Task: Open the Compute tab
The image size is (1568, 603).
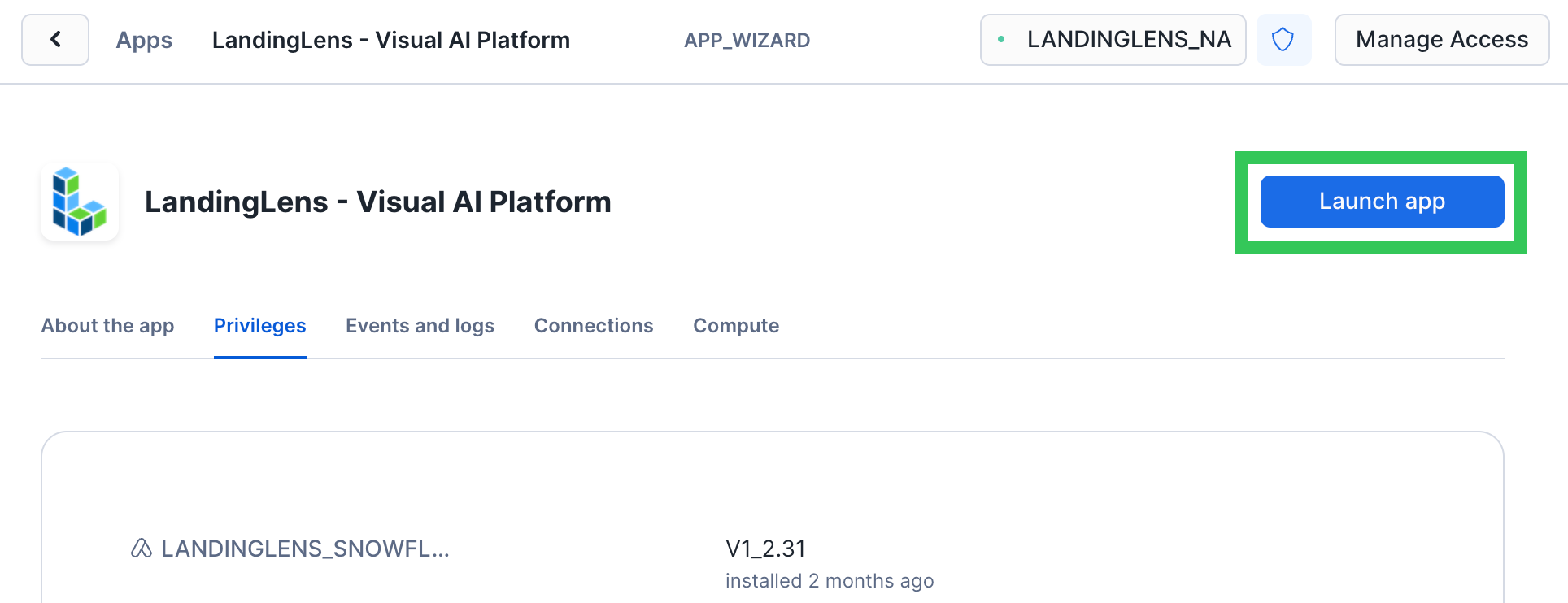Action: [736, 326]
